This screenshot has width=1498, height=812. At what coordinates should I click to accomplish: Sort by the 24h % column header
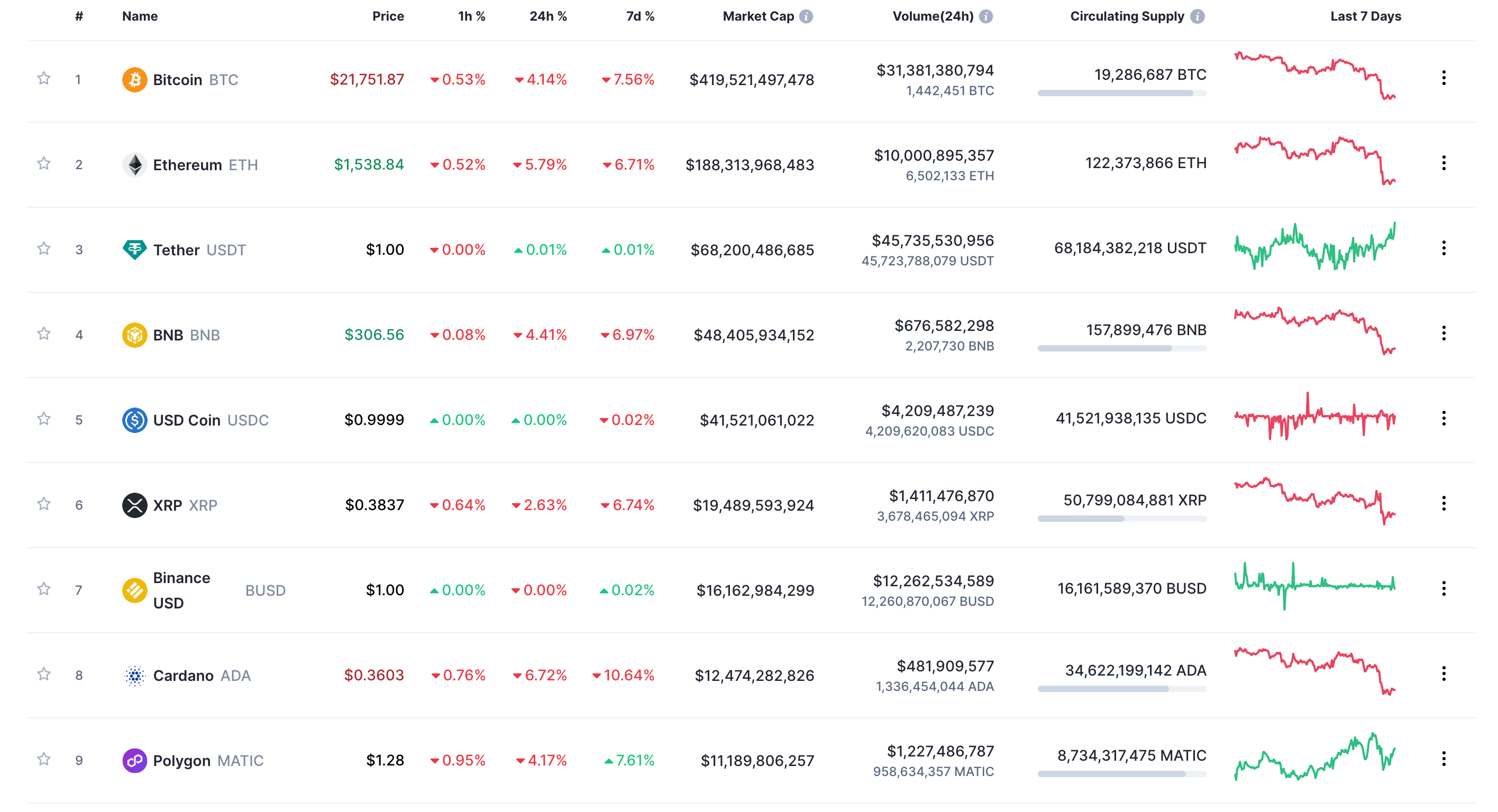pos(548,16)
